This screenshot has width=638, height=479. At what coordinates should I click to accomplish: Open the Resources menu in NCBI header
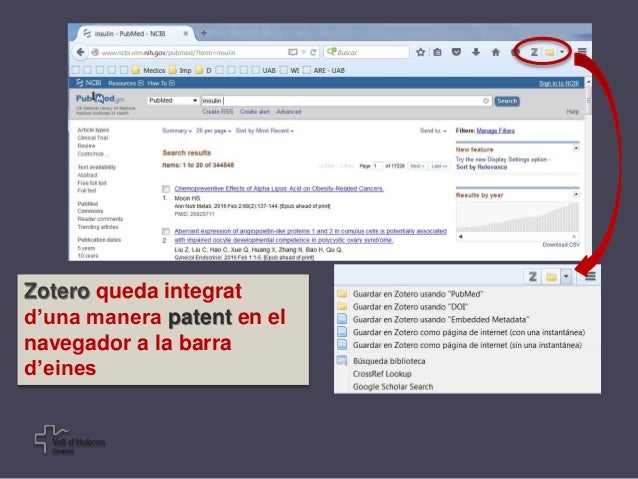coord(126,83)
